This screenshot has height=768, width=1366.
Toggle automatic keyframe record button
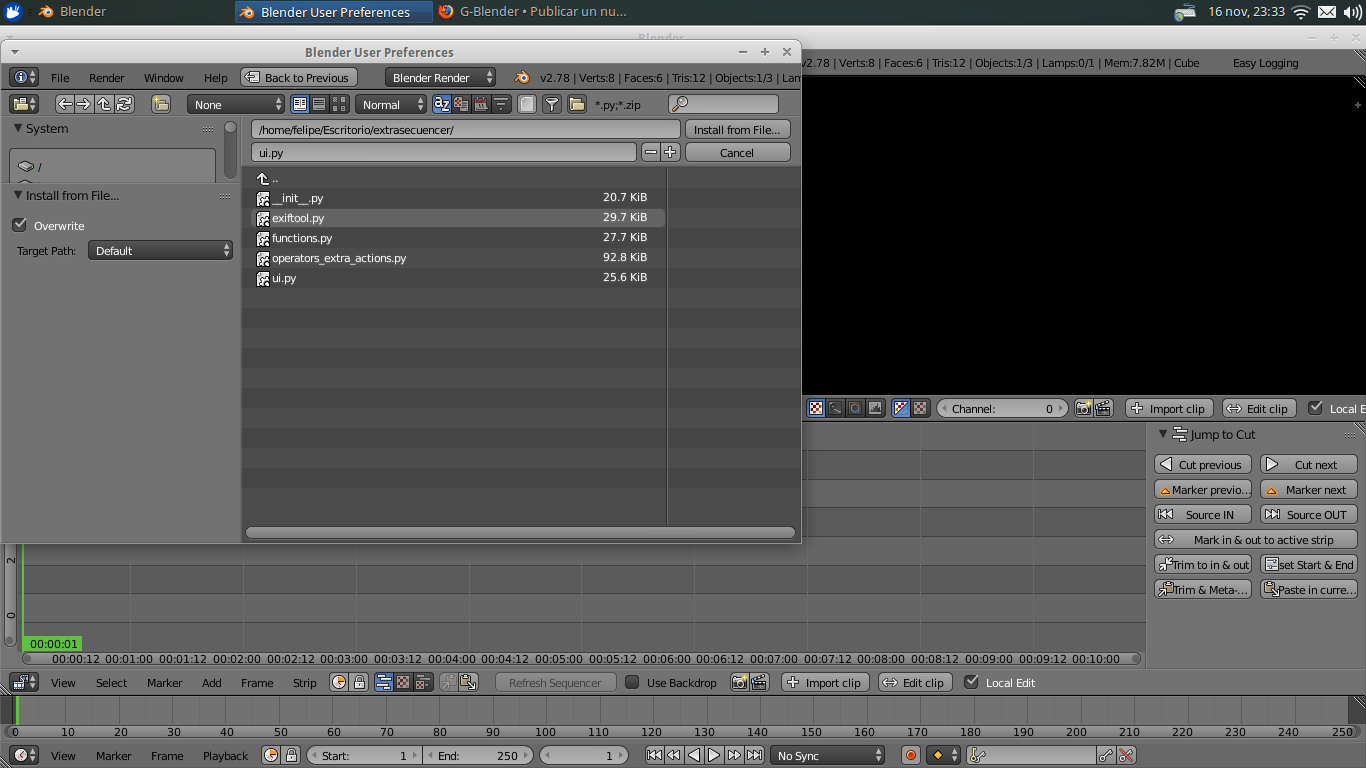click(910, 755)
